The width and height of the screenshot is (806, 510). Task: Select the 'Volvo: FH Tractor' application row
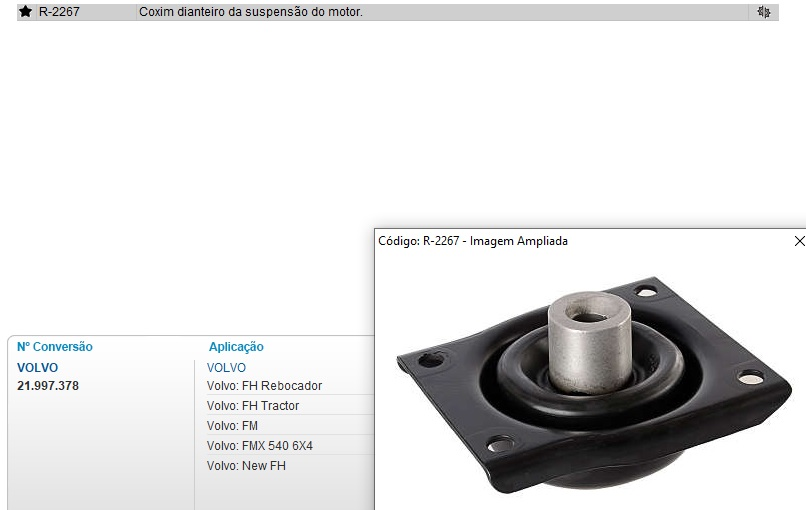coord(290,406)
